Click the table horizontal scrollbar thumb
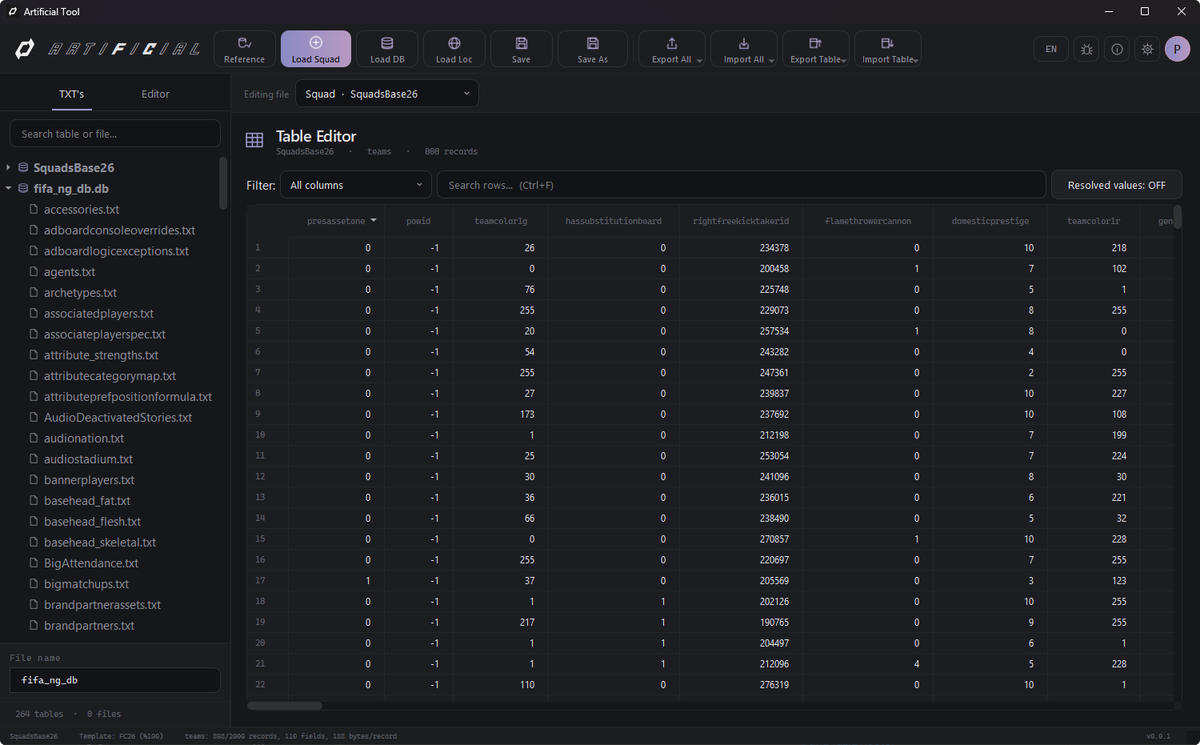Viewport: 1200px width, 745px height. 285,706
